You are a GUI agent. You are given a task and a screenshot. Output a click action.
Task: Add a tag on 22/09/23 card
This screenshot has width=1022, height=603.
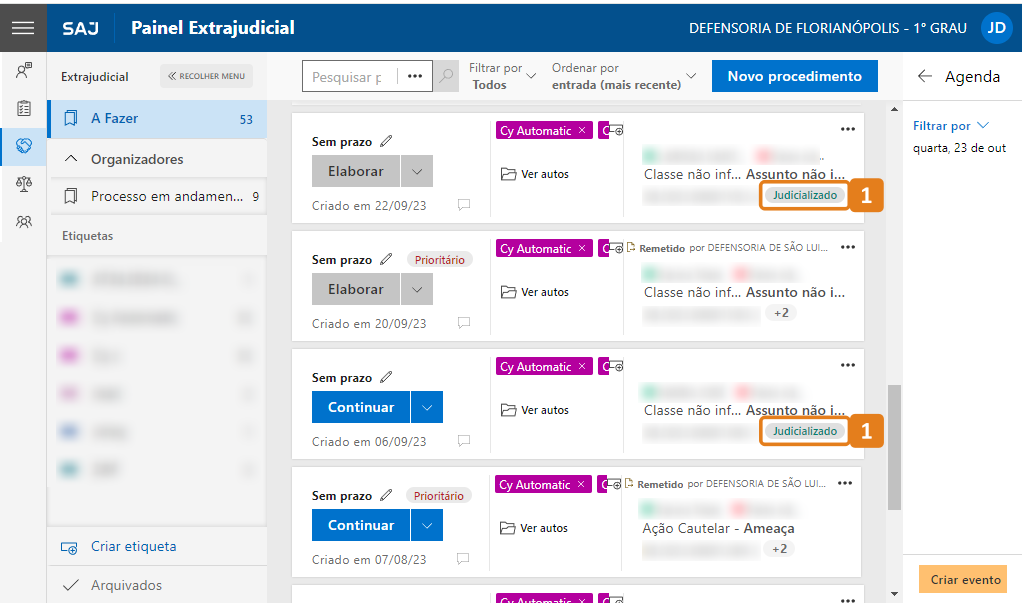pyautogui.click(x=616, y=130)
